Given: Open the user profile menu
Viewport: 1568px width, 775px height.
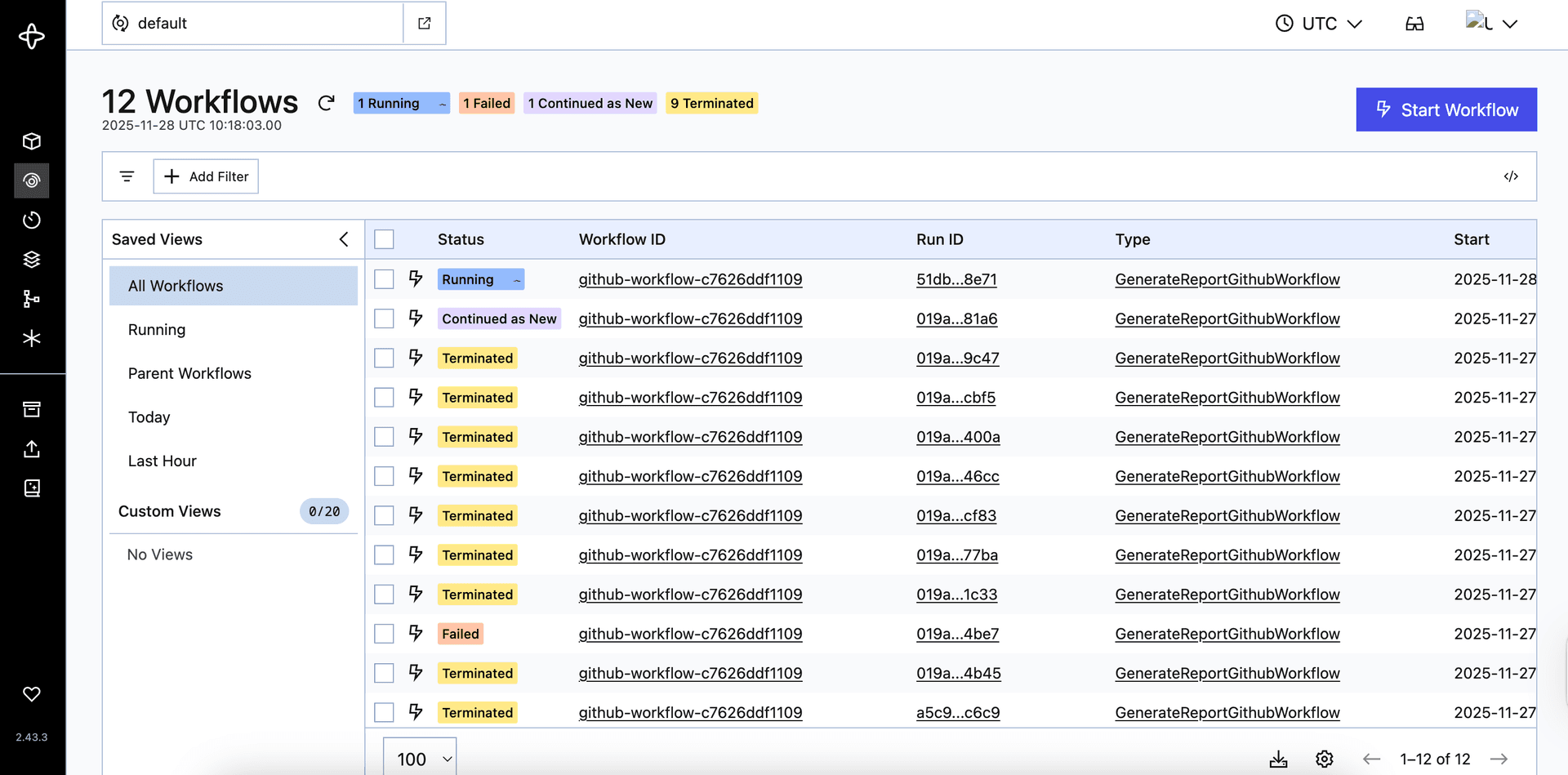Looking at the screenshot, I should (x=1493, y=23).
